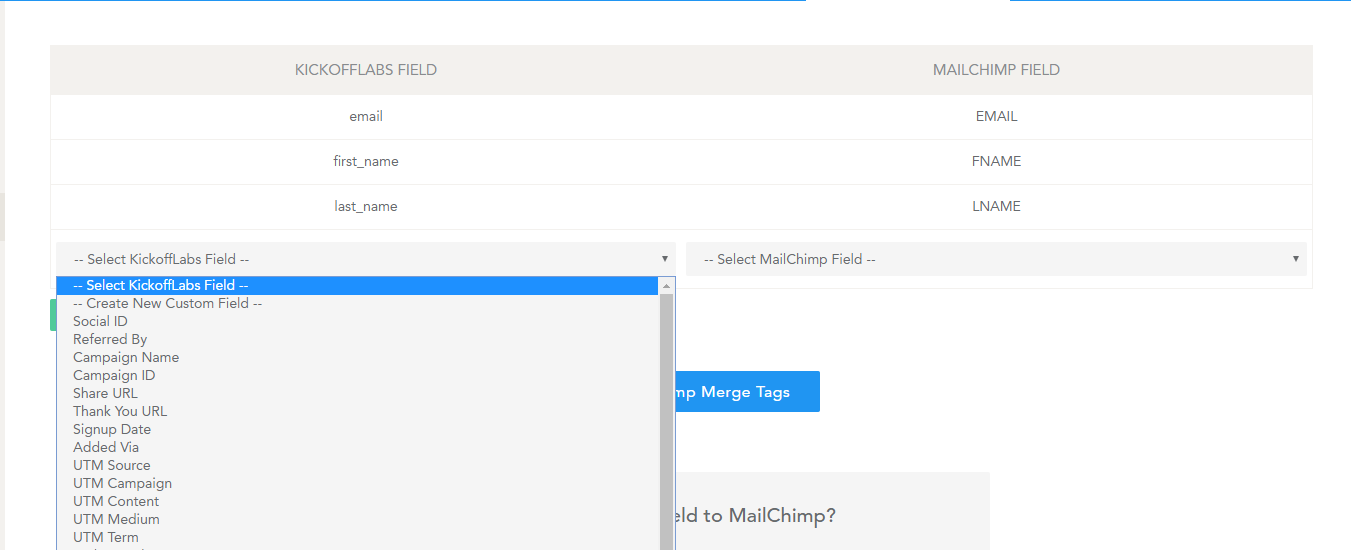Click the 'FNAME' cell
The height and width of the screenshot is (550, 1351).
pos(996,162)
